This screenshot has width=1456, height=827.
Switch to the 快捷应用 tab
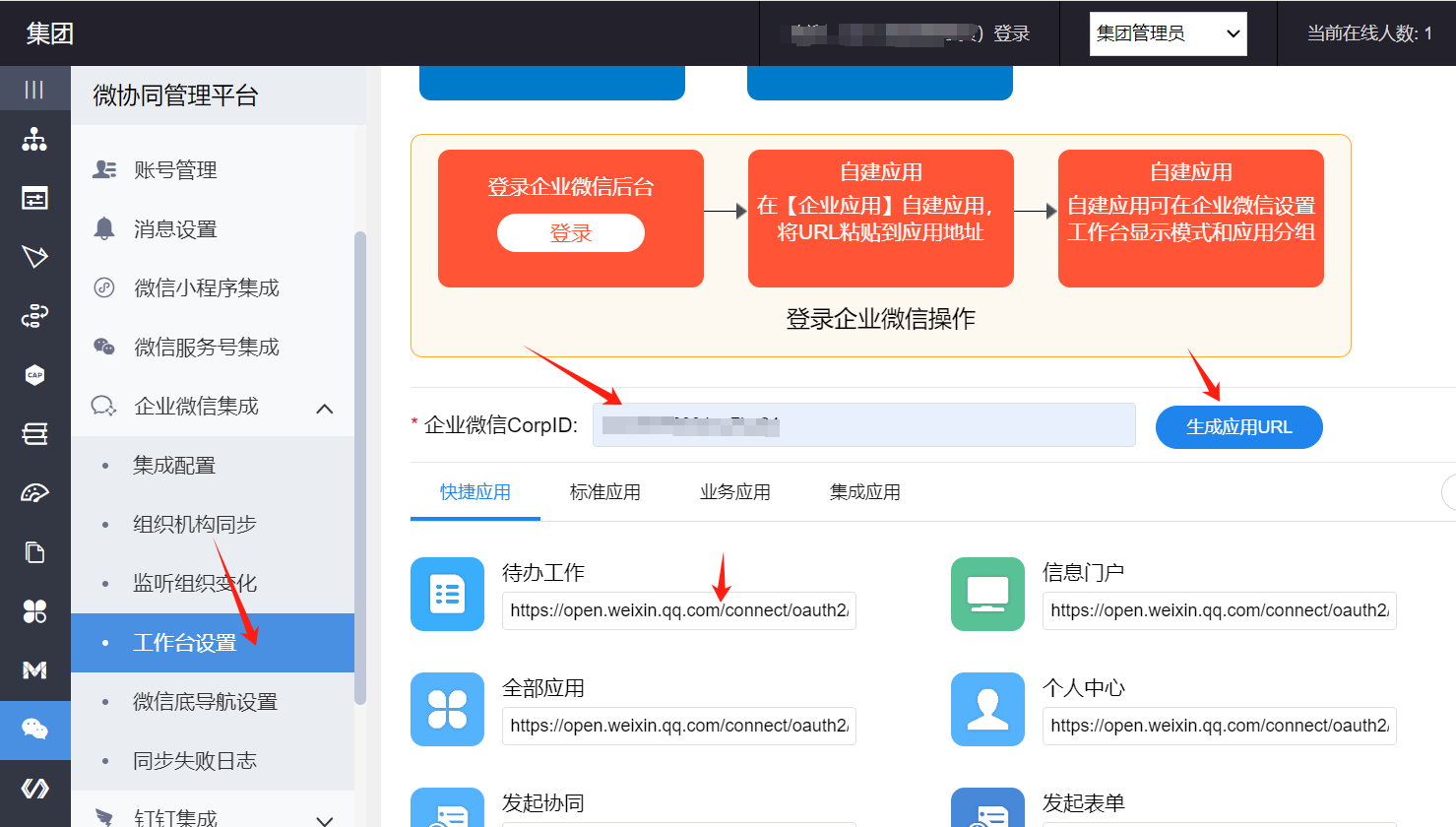[475, 492]
